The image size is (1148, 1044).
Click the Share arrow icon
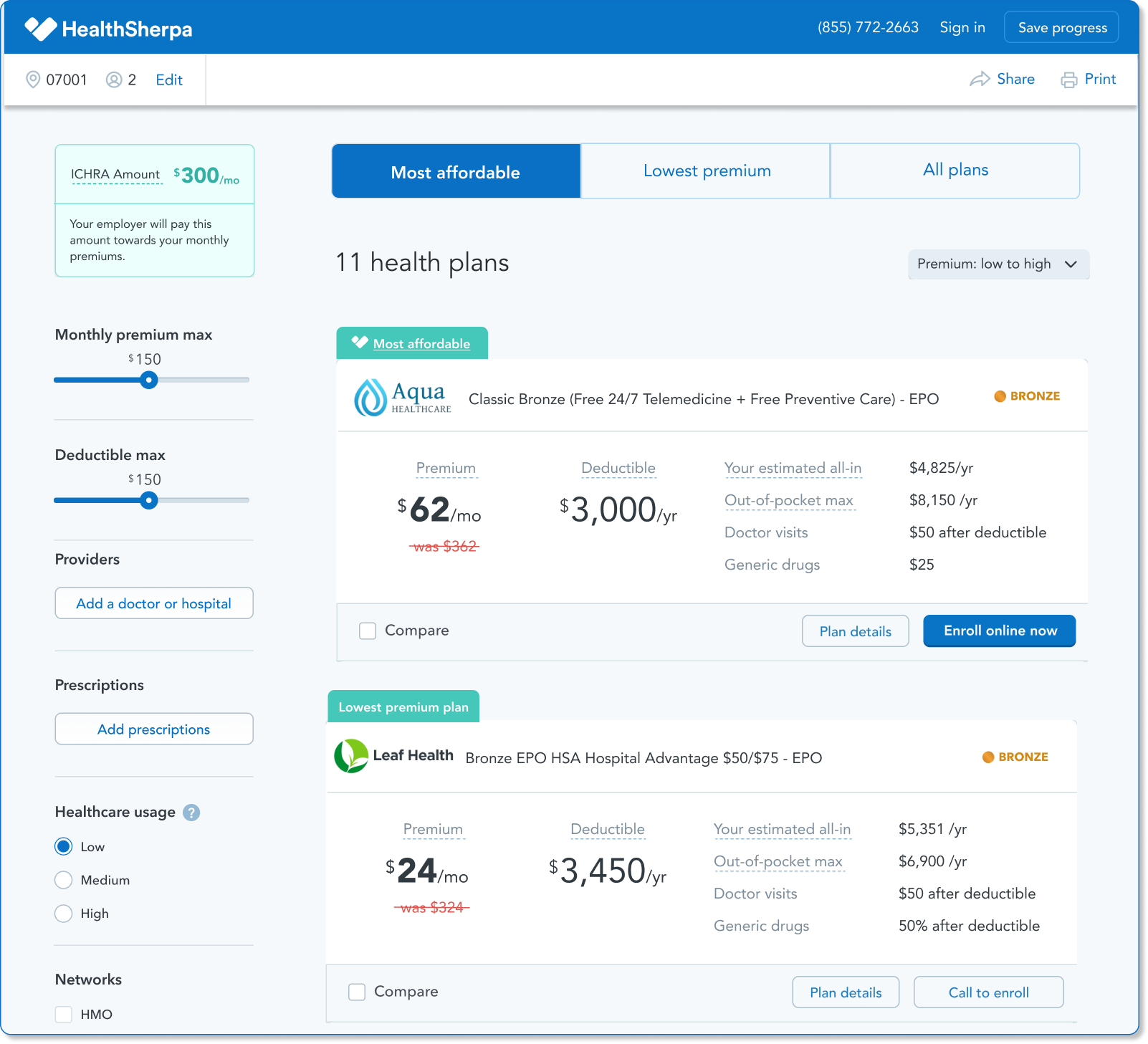(x=980, y=79)
